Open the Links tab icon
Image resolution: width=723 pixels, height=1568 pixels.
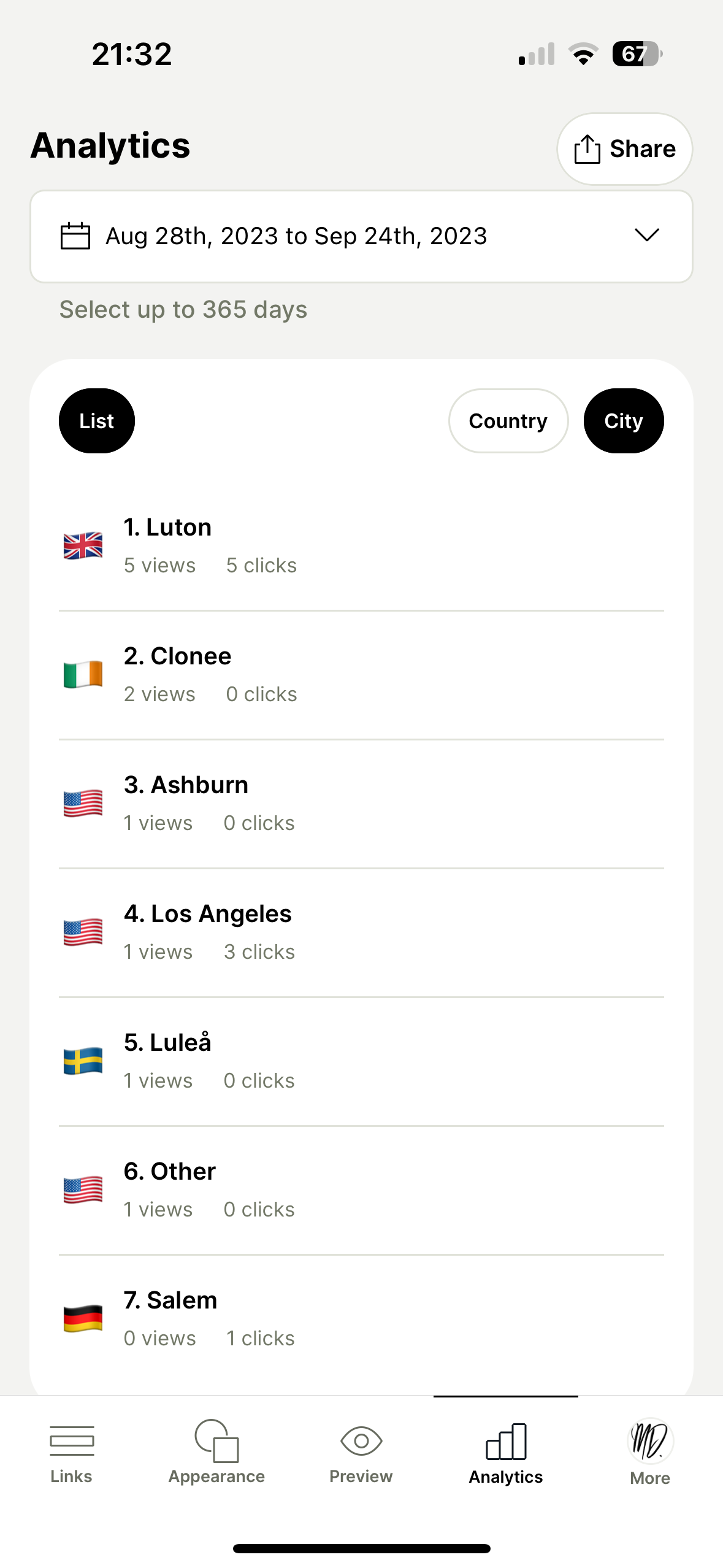[x=72, y=1440]
